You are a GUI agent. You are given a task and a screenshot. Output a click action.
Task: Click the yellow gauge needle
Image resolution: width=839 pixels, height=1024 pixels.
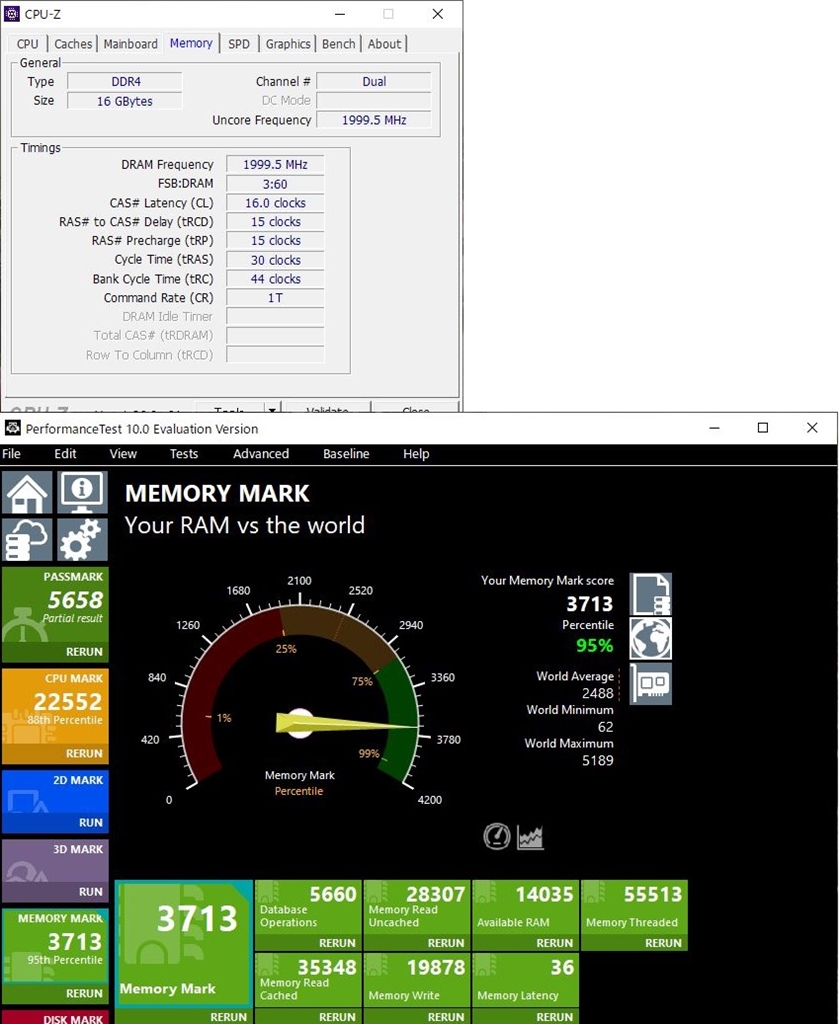coord(346,723)
